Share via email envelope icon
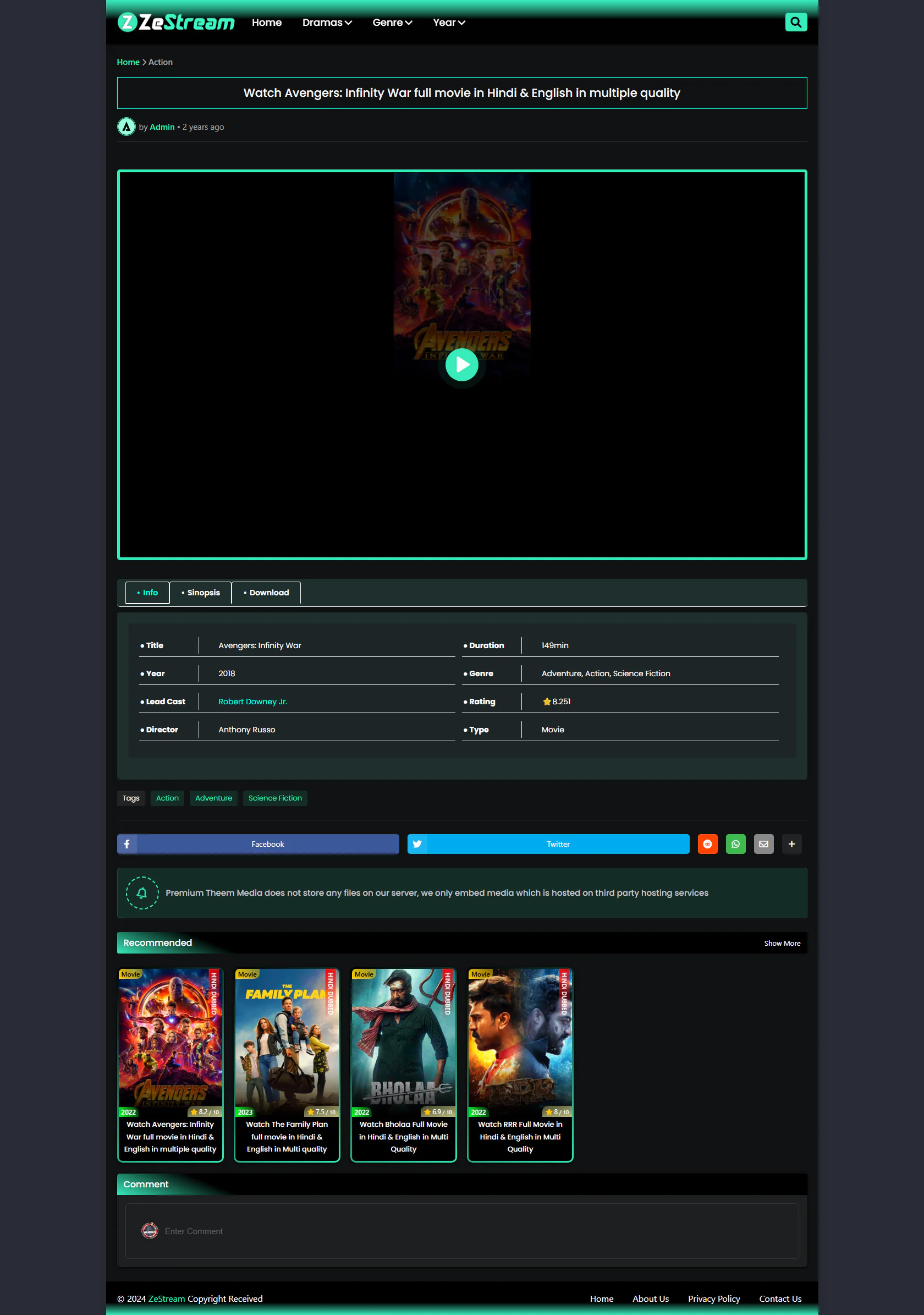This screenshot has width=924, height=1315. [x=763, y=843]
